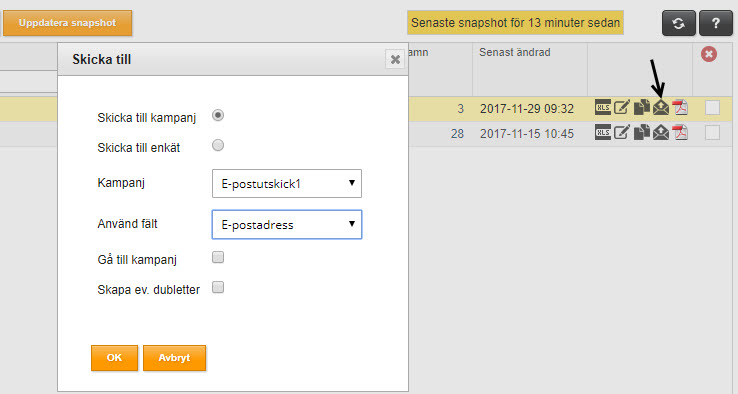The height and width of the screenshot is (394, 738).
Task: Open edit icon for 2017-11-29 row
Action: point(622,108)
